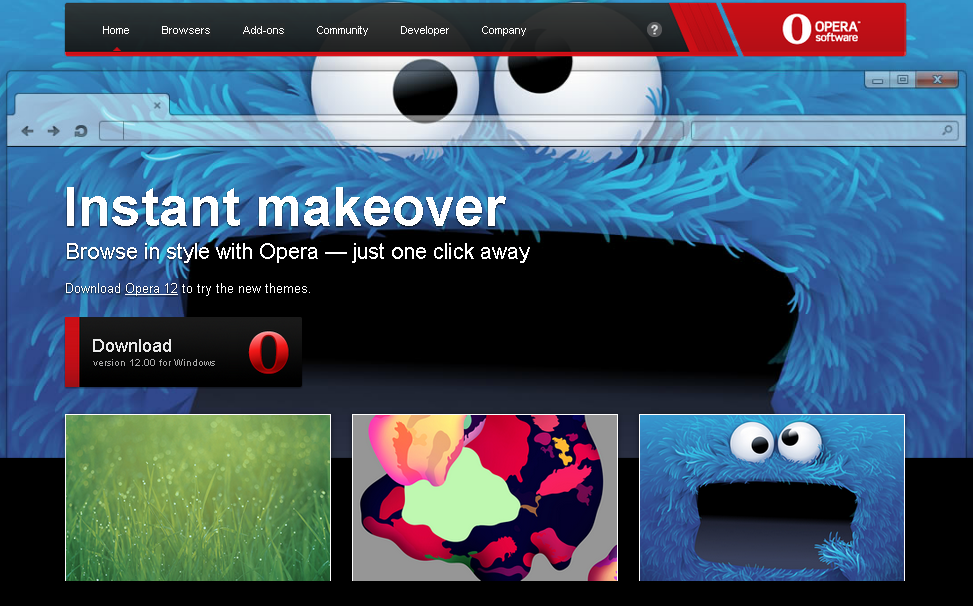Close the open browser tab
The width and height of the screenshot is (973, 606).
point(156,104)
